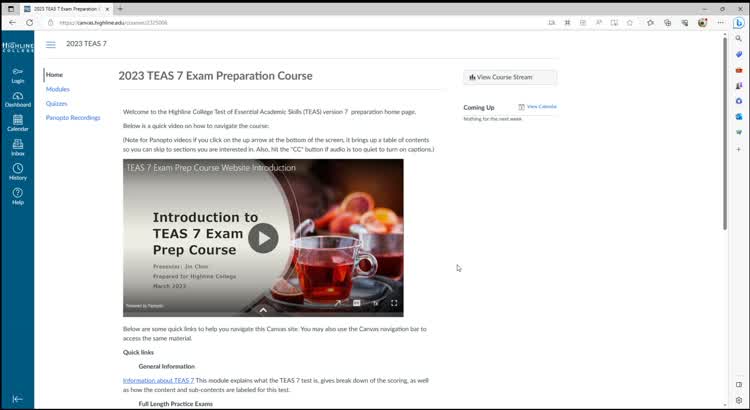Open the video in Panopto pop-out arrow

[x=338, y=303]
